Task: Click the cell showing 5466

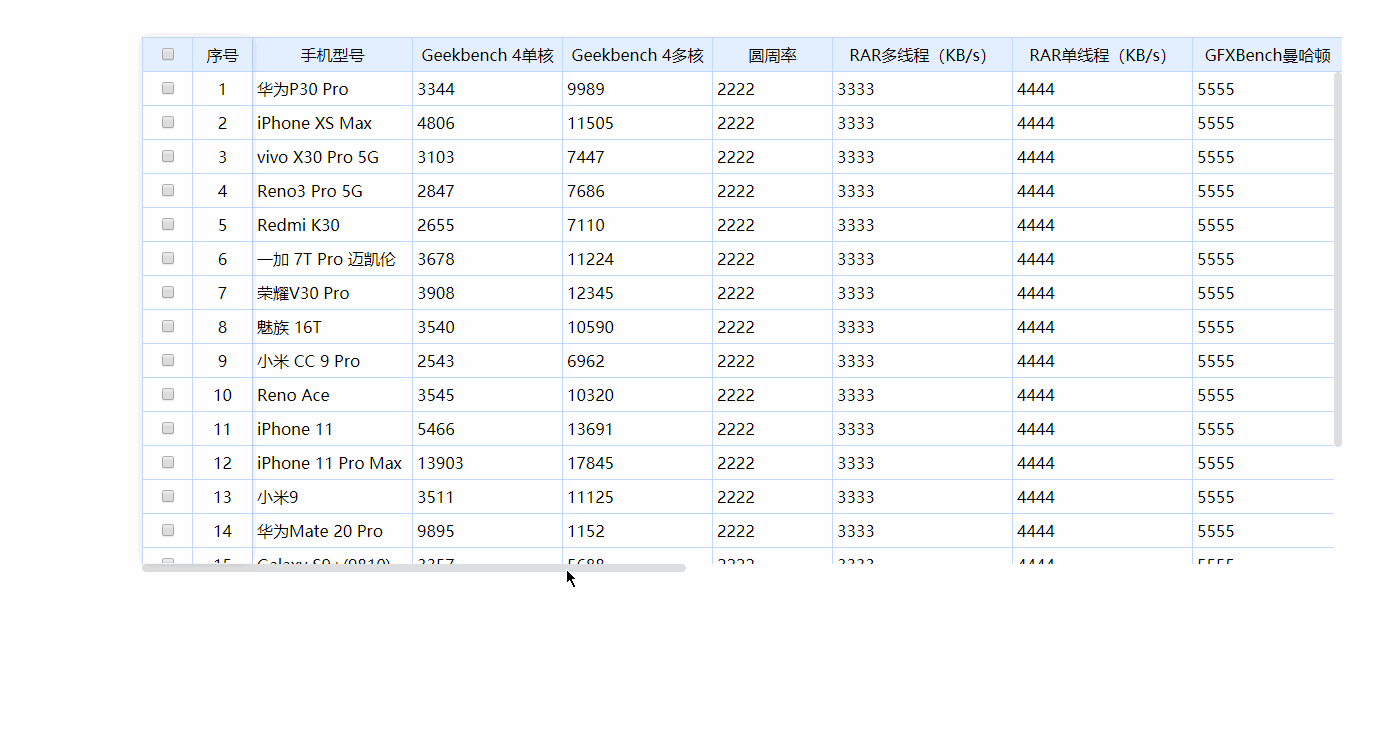Action: (x=487, y=429)
